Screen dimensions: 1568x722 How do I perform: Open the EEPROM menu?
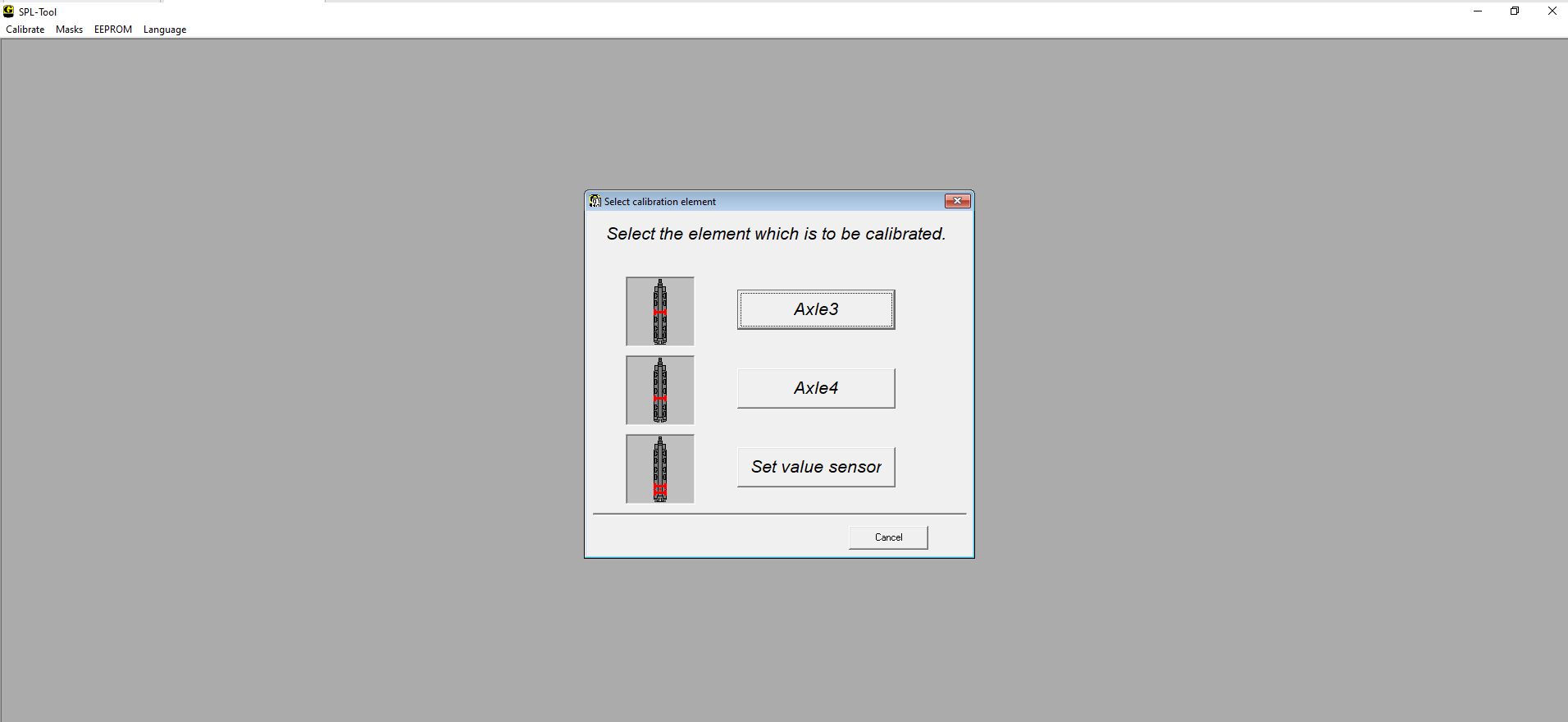[x=113, y=30]
